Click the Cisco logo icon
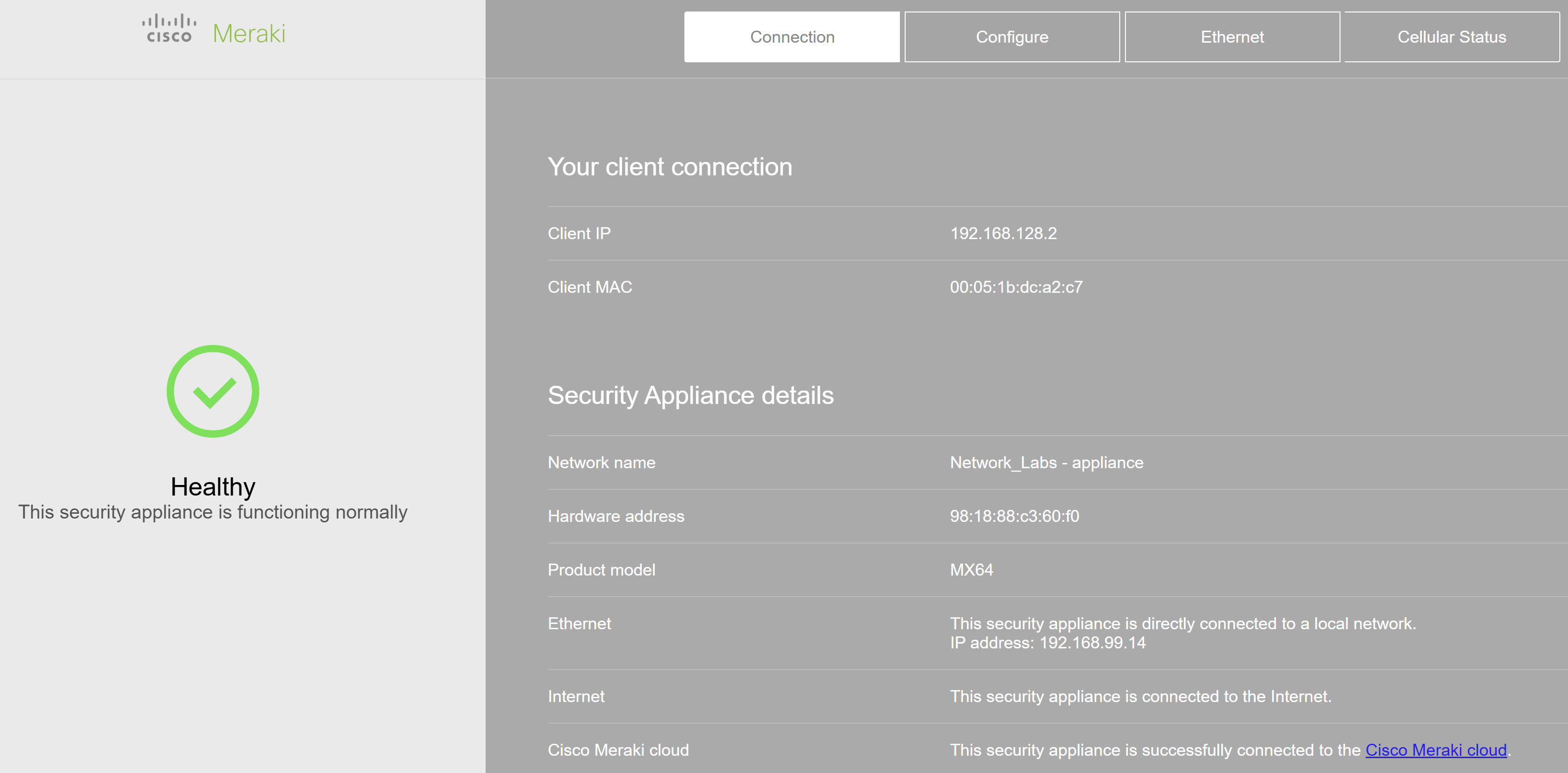 (x=169, y=29)
